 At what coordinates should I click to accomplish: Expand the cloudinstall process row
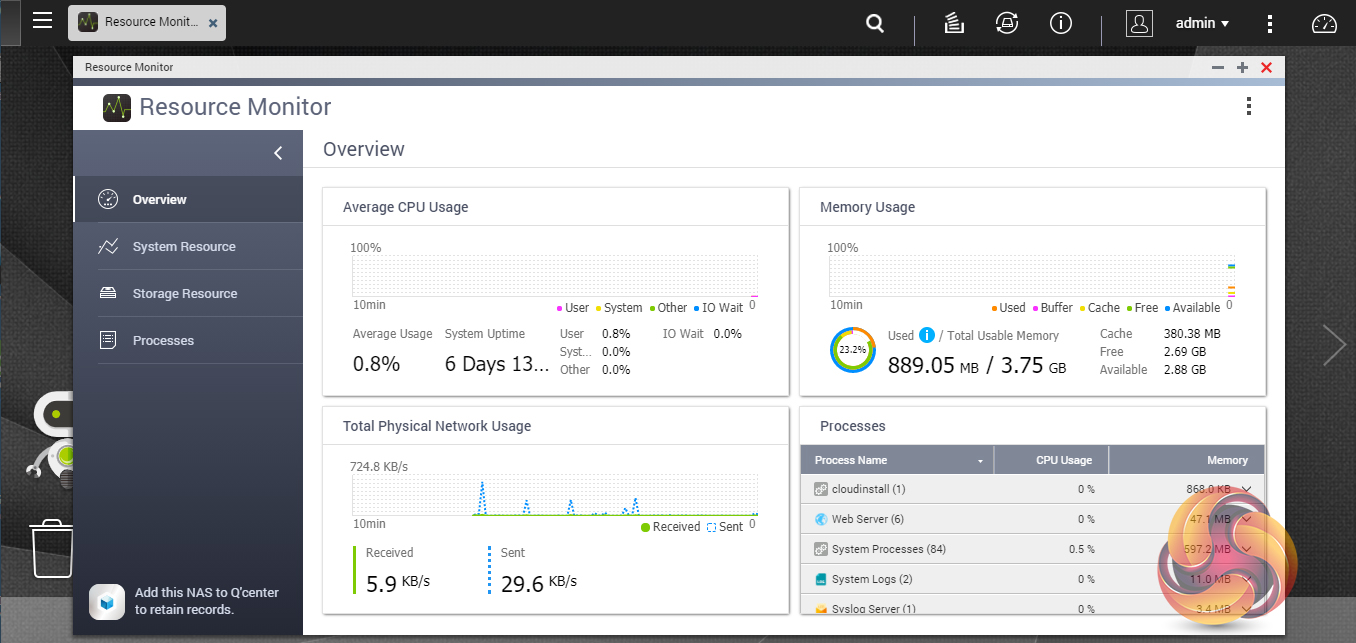[1246, 489]
